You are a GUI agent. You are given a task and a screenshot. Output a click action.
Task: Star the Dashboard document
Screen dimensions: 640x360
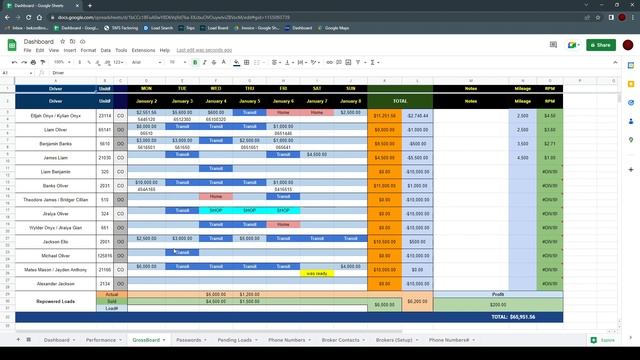[62, 42]
